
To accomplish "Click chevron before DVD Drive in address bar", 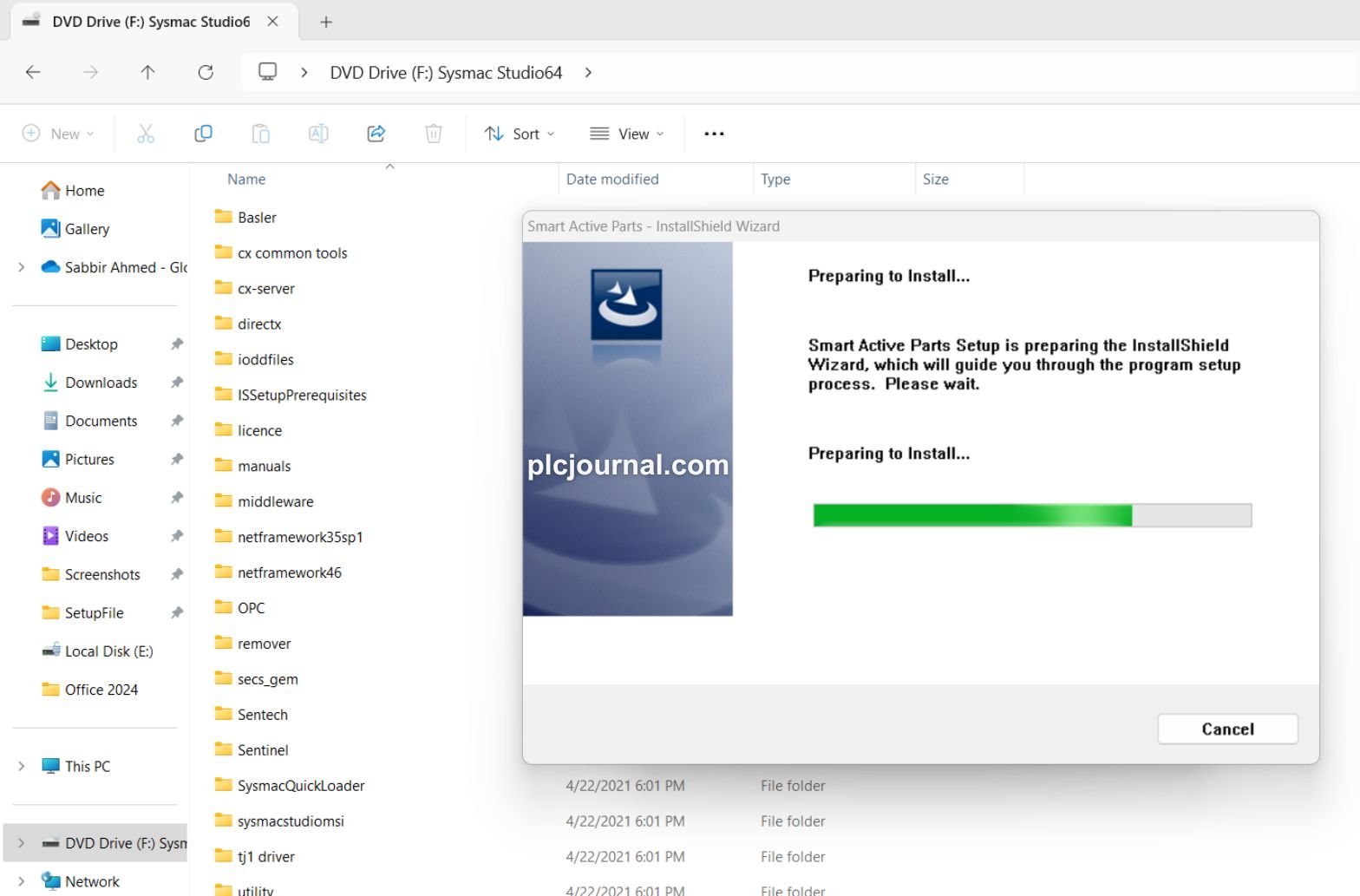I will tap(304, 73).
